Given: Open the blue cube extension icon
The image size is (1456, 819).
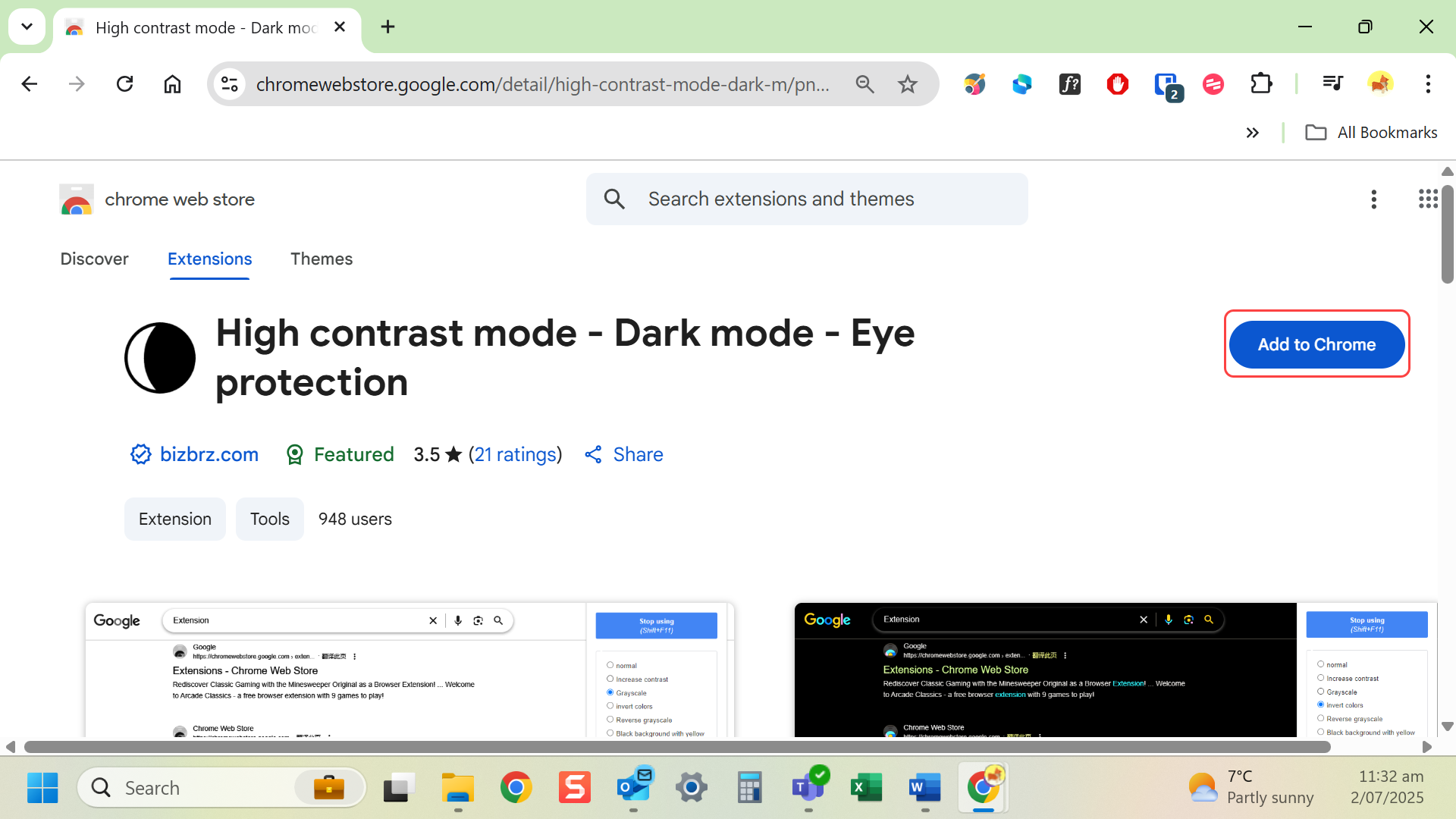Looking at the screenshot, I should click(x=1022, y=84).
